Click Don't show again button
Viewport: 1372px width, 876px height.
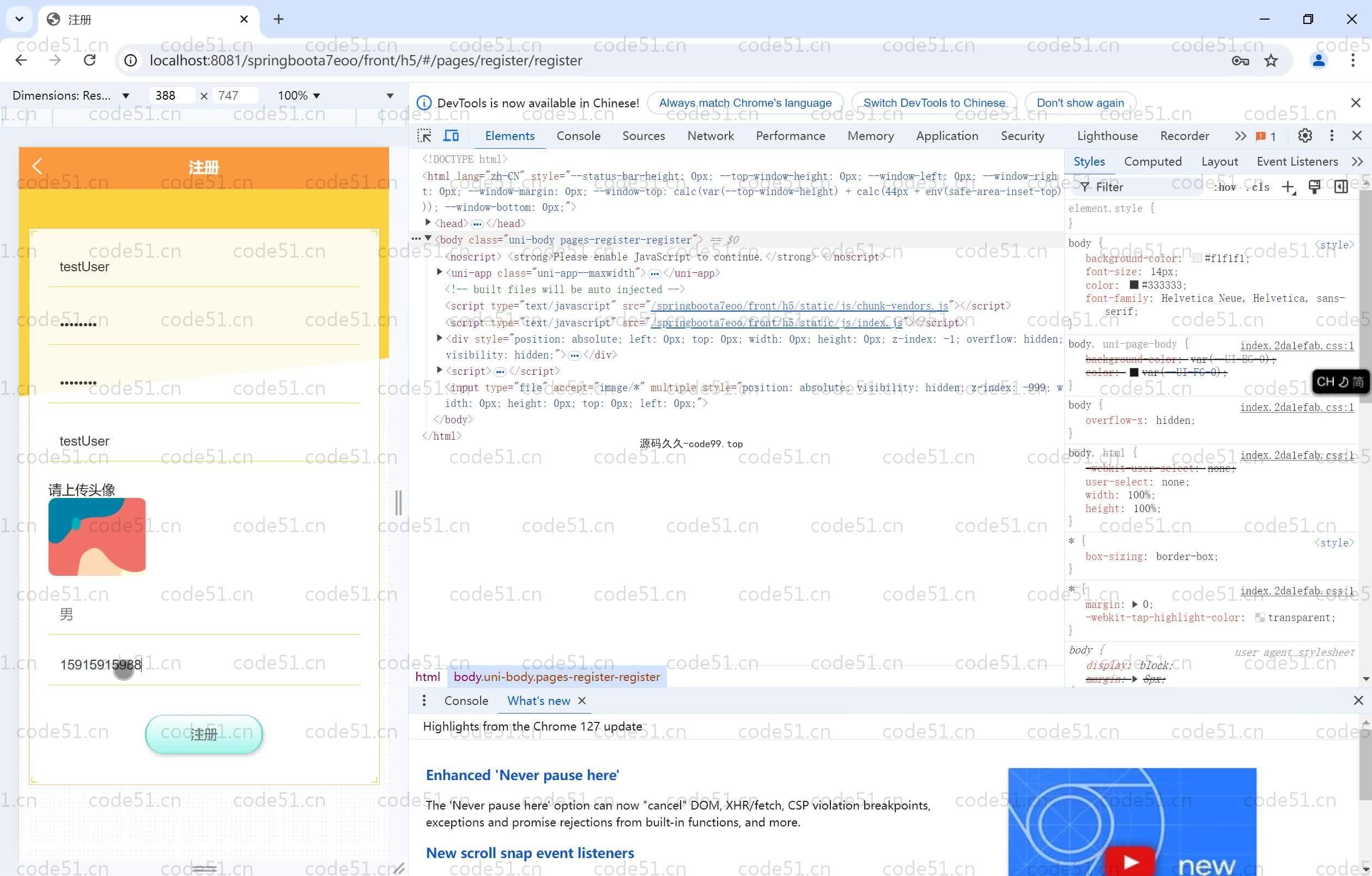pyautogui.click(x=1080, y=103)
